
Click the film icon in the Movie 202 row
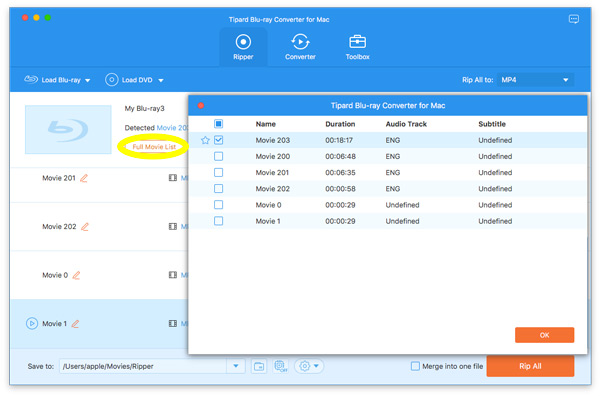pyautogui.click(x=173, y=227)
